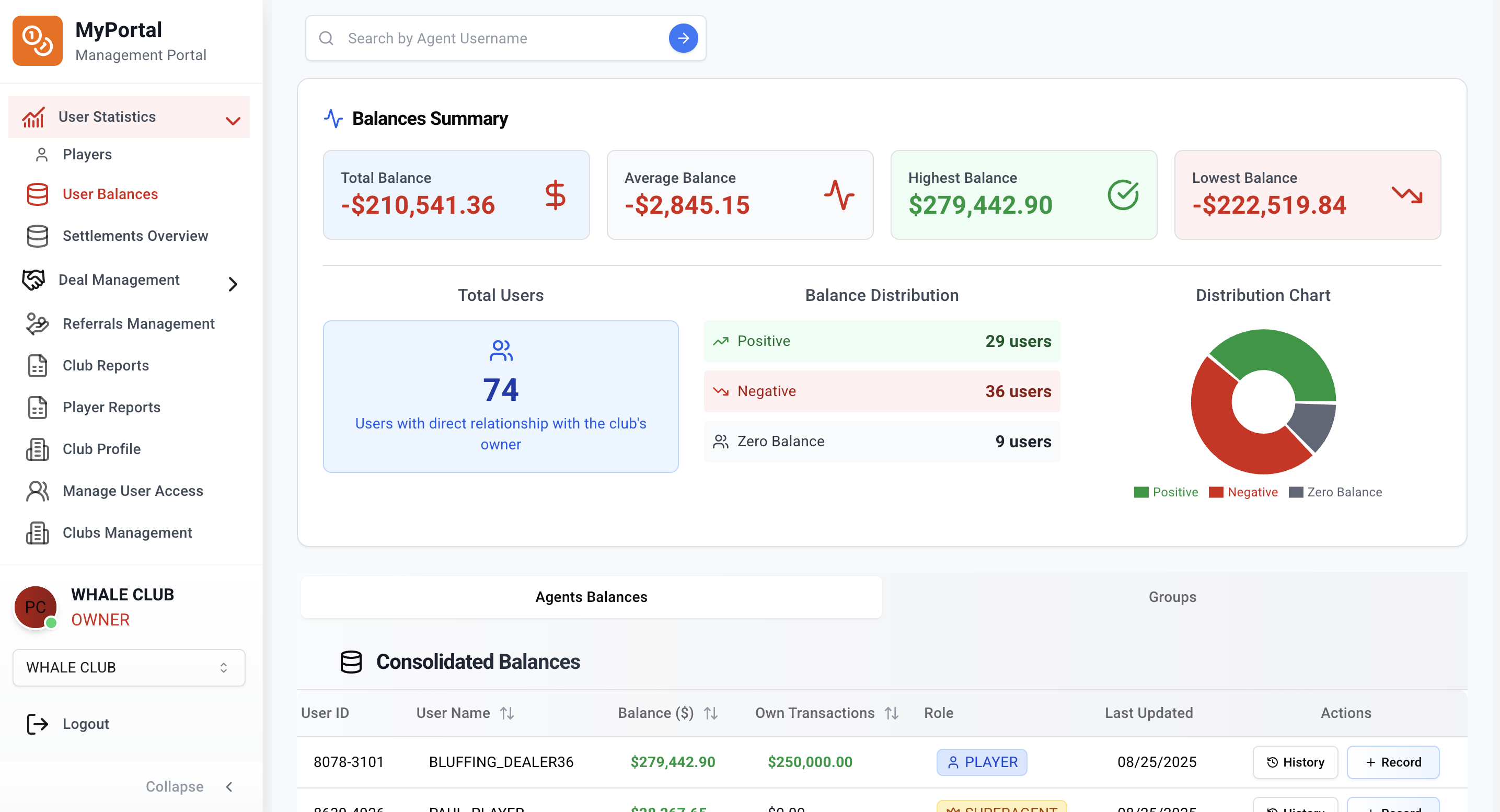Switch to the Agents Balances tab
This screenshot has width=1500, height=812.
[591, 597]
